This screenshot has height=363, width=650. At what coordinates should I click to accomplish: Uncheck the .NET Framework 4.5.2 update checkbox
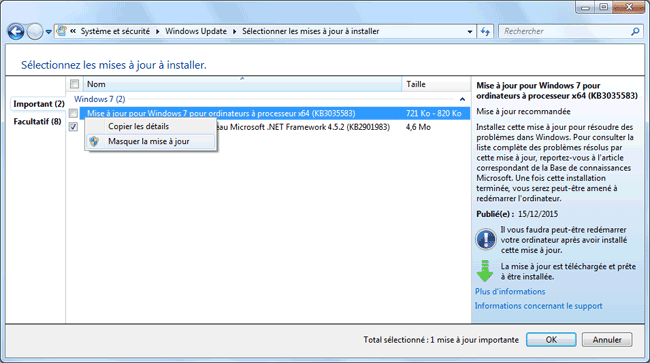[x=73, y=127]
